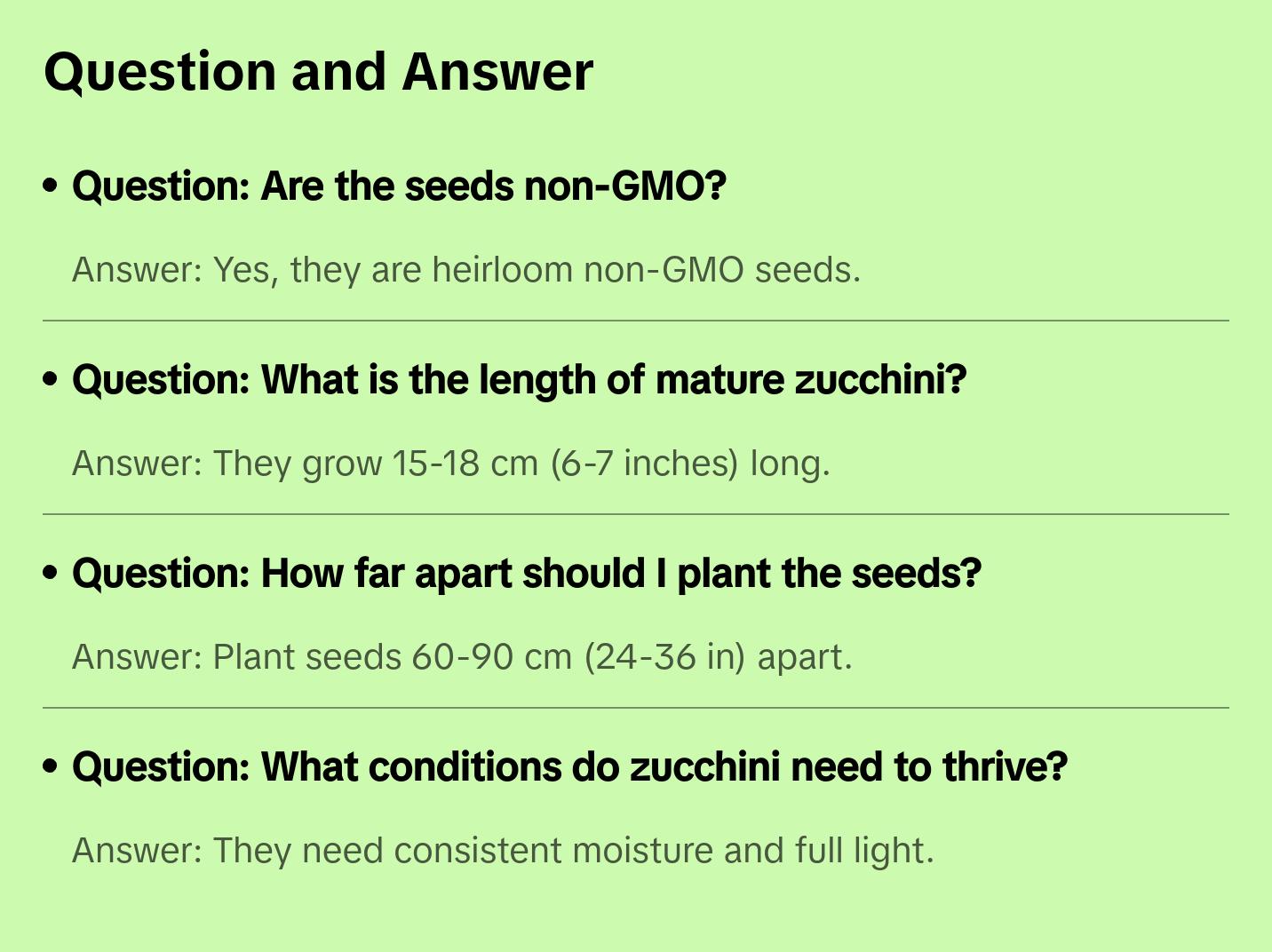Click the bullet beside the thriving conditions question

(x=51, y=767)
